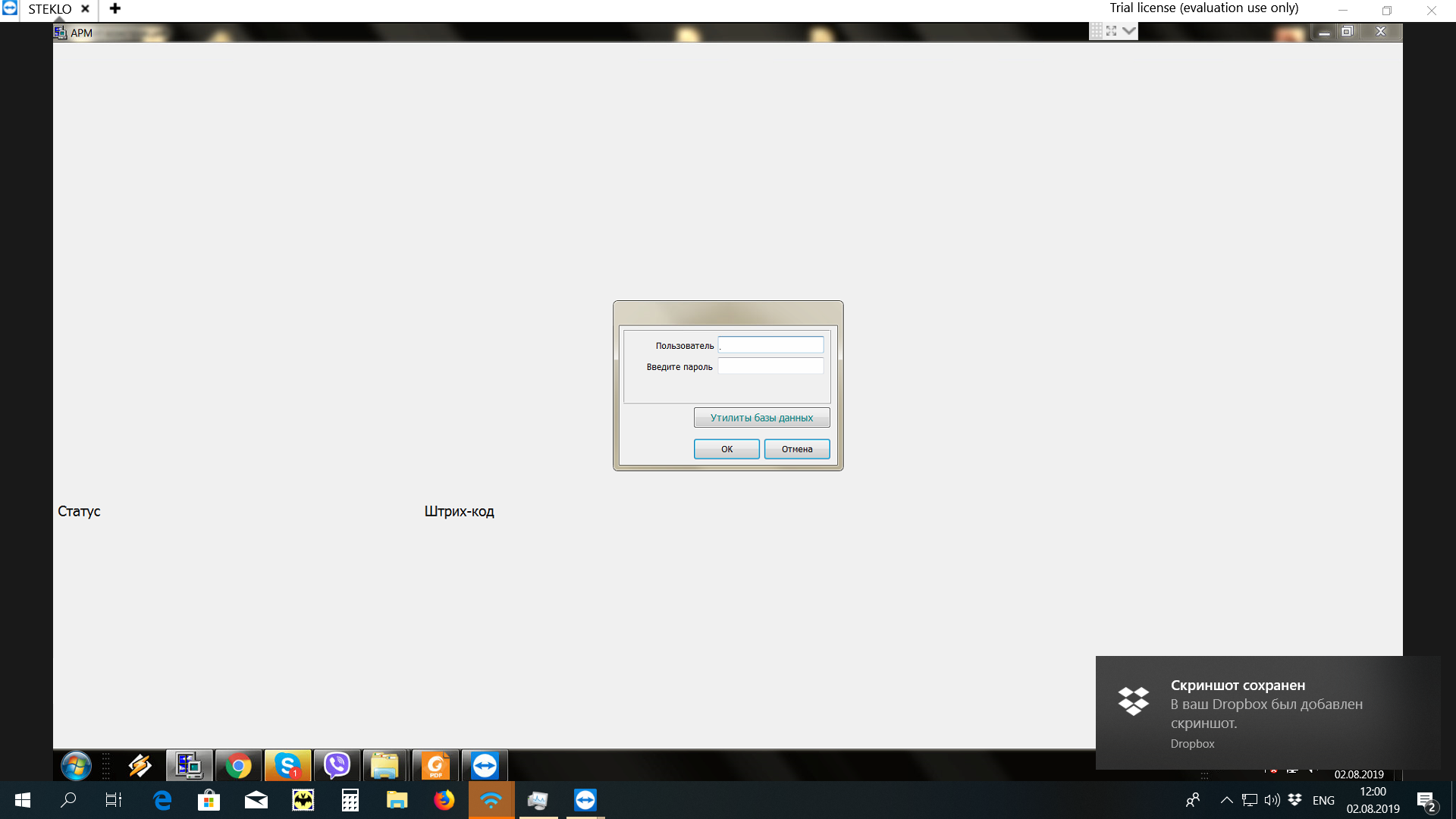Select the highlighted Wi-Fi app on taskbar
The image size is (1456, 819).
click(491, 800)
